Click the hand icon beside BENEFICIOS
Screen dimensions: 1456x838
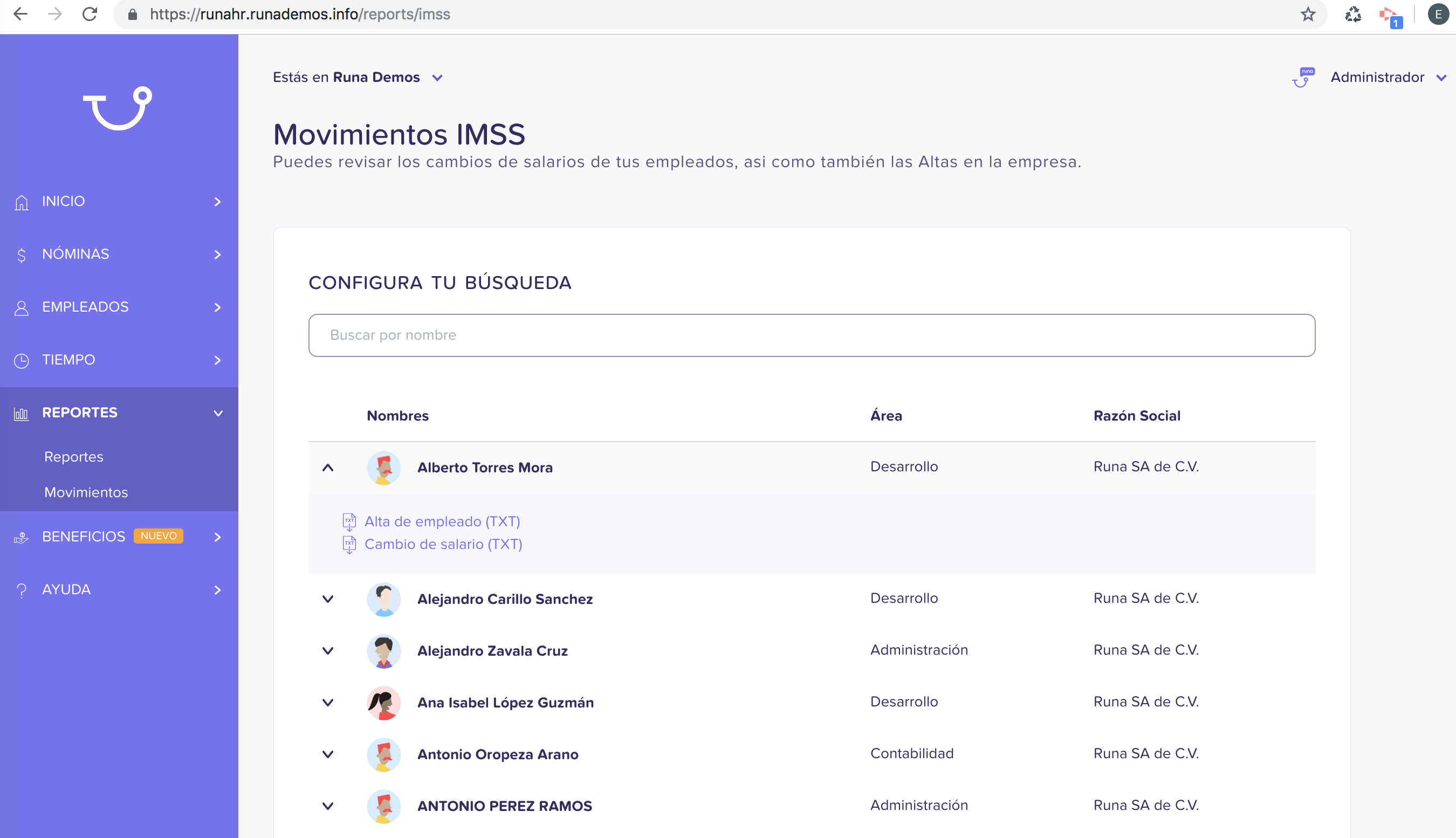click(x=21, y=538)
